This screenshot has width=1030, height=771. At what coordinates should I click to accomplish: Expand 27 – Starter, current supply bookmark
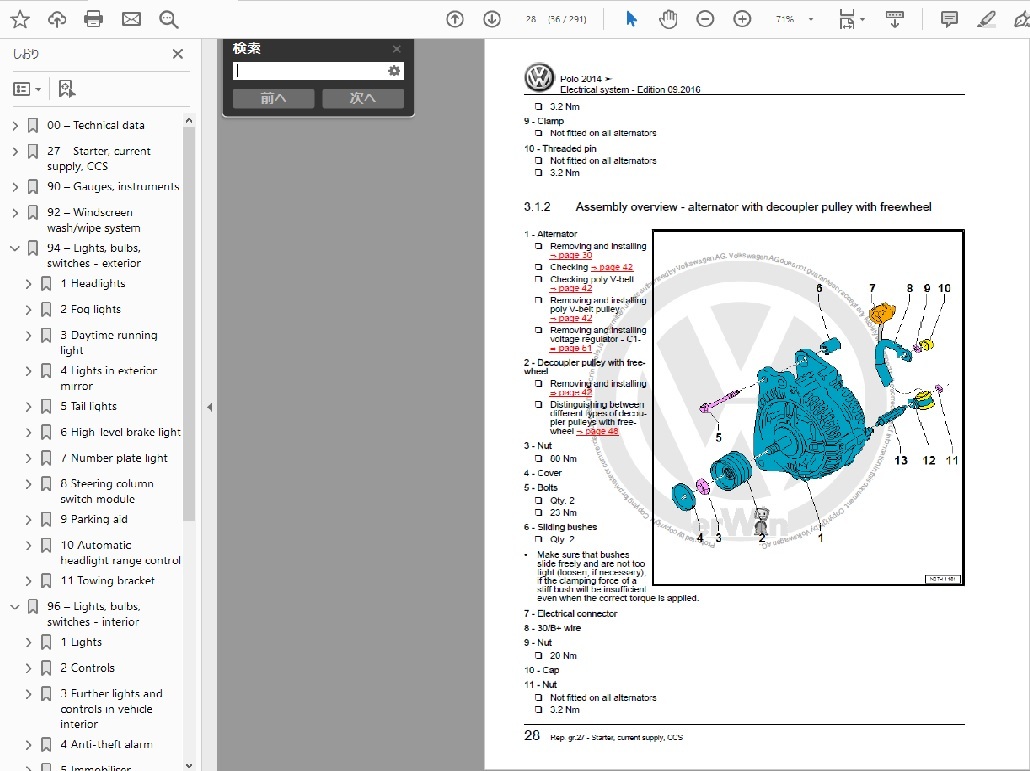point(15,151)
